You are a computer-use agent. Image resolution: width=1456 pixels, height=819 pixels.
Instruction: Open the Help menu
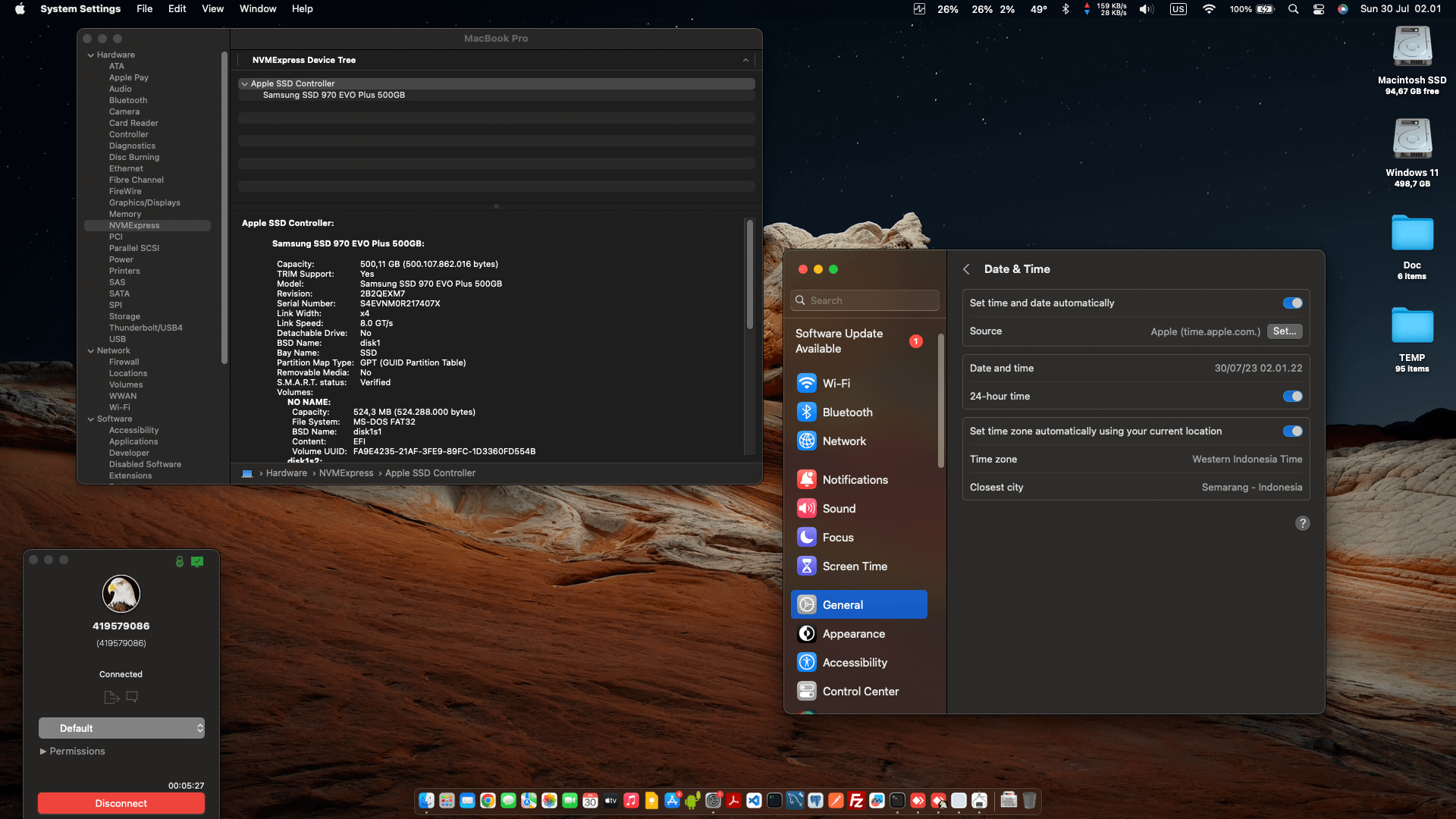[302, 9]
